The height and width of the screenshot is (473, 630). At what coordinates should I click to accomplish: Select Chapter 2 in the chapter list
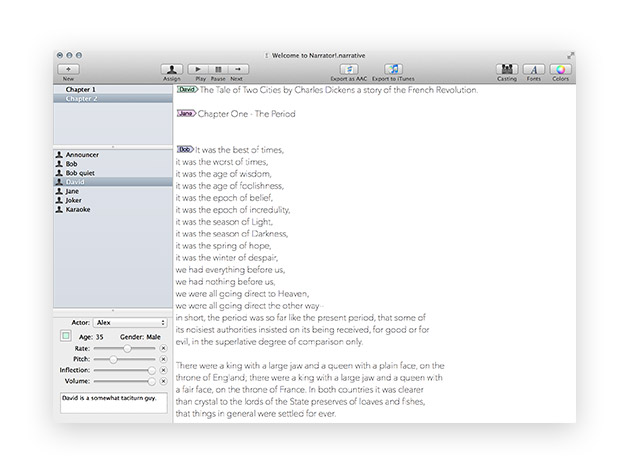pos(113,98)
